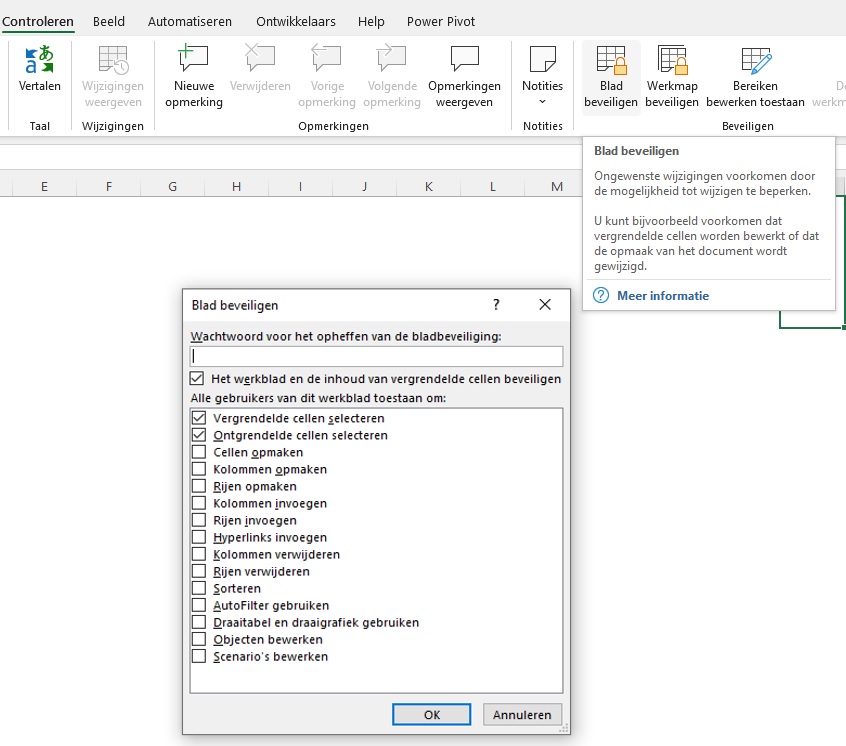Screen dimensions: 846x746
Task: Enable the Cellen opmaken checkbox
Action: [x=197, y=452]
